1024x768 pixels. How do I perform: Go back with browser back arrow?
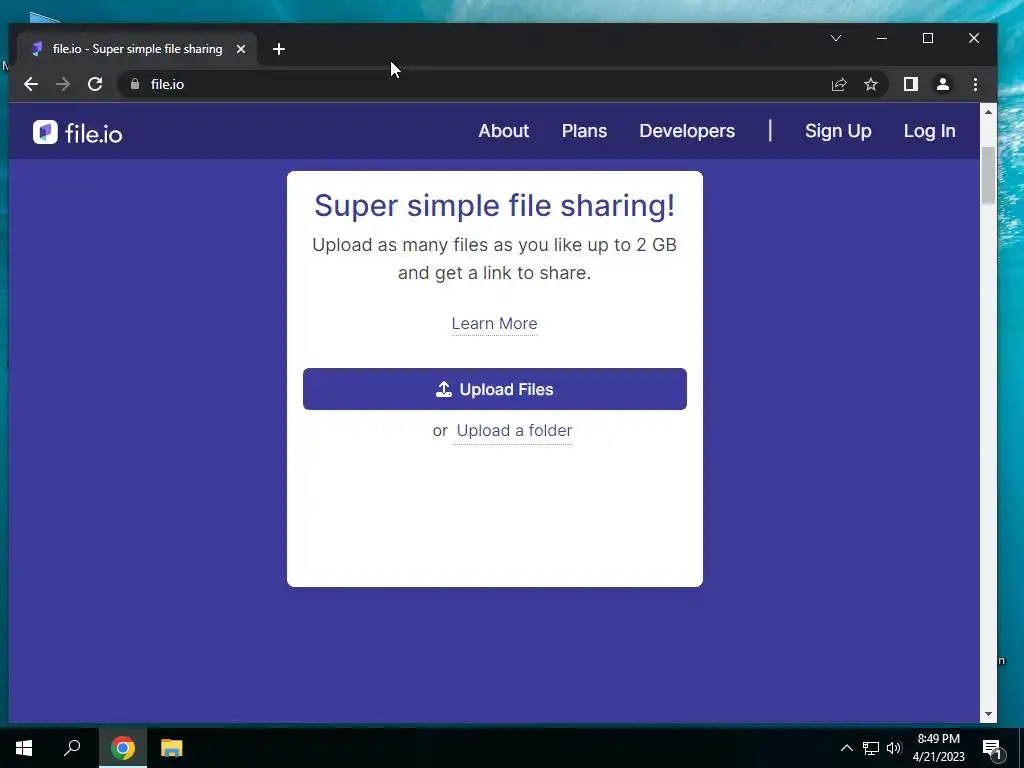[31, 84]
